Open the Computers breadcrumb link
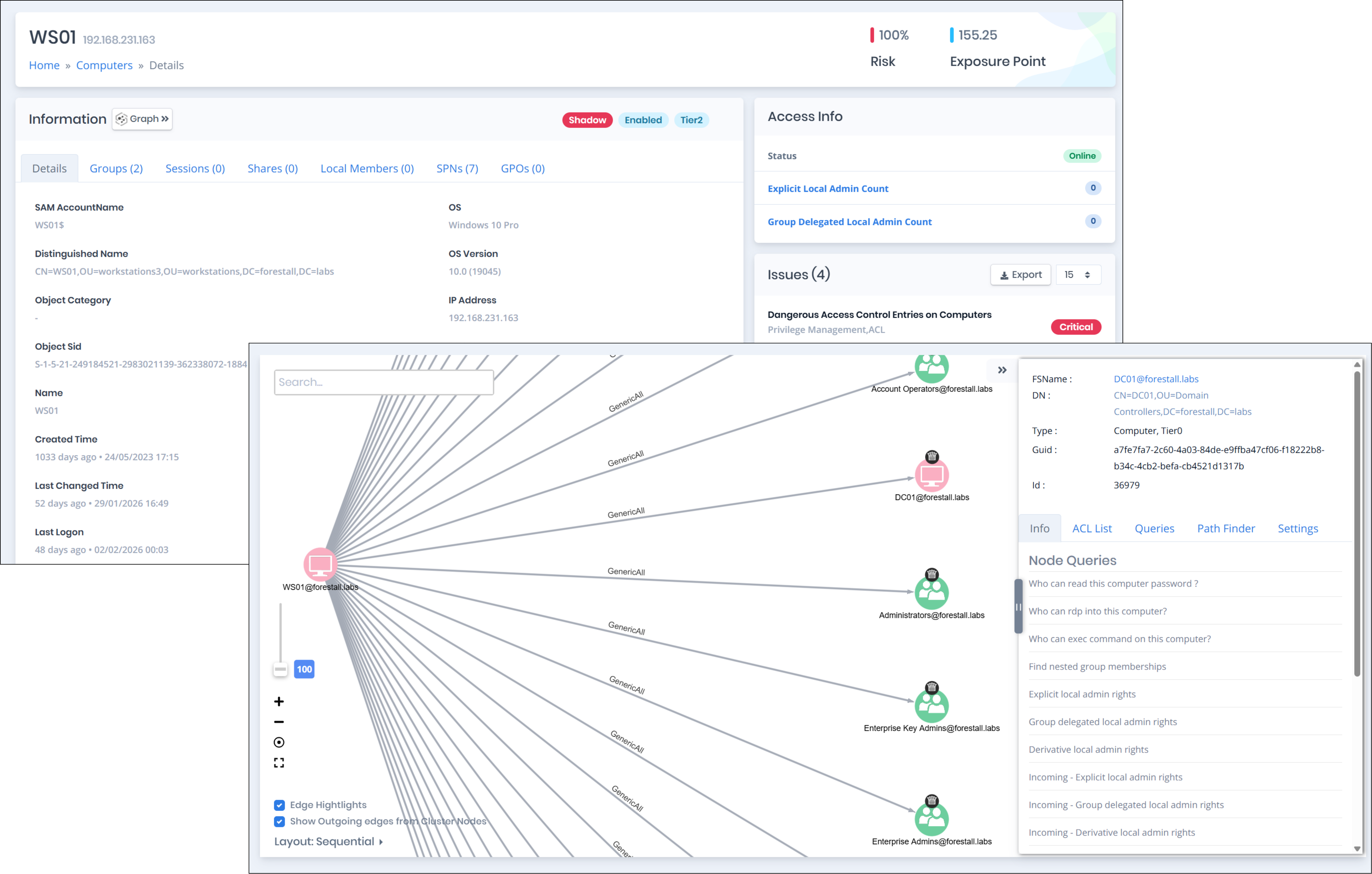Image resolution: width=1372 pixels, height=874 pixels. (x=104, y=65)
